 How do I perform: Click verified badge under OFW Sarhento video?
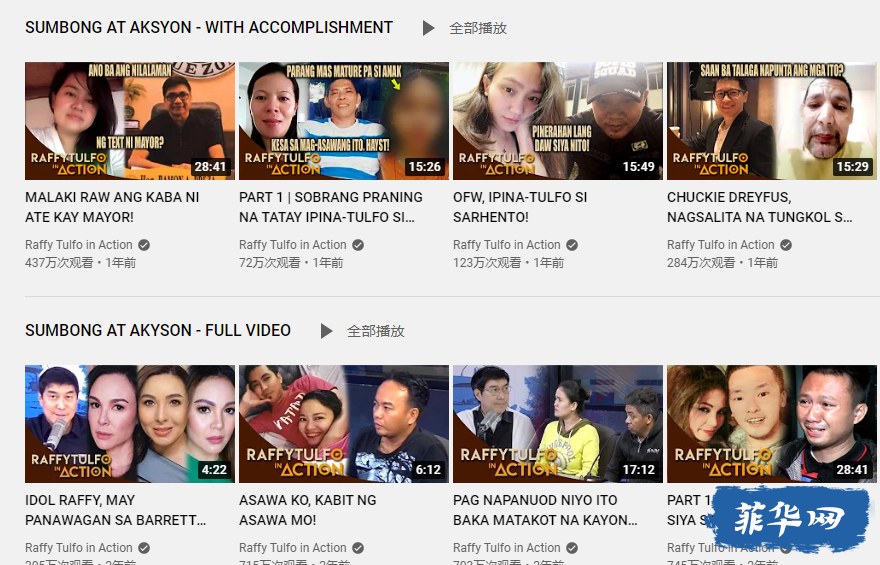(572, 245)
